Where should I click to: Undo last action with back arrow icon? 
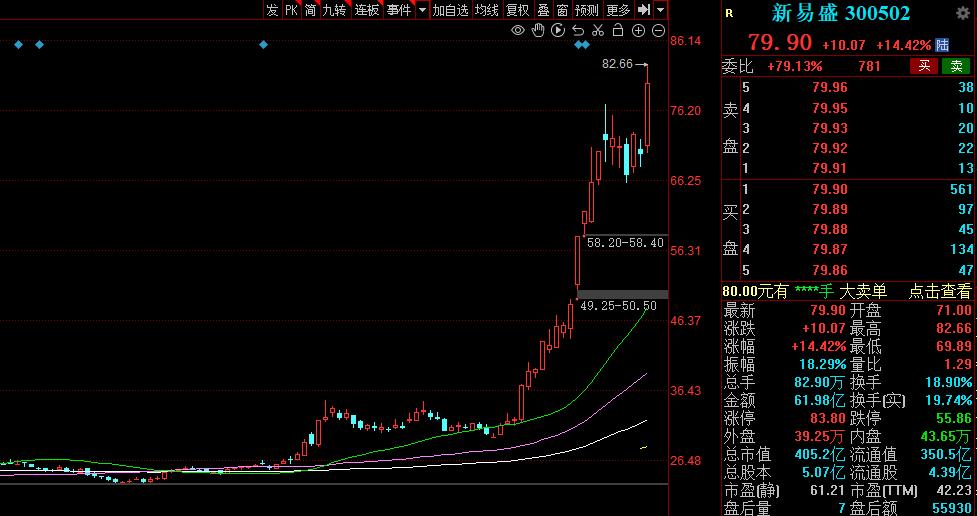coord(578,31)
